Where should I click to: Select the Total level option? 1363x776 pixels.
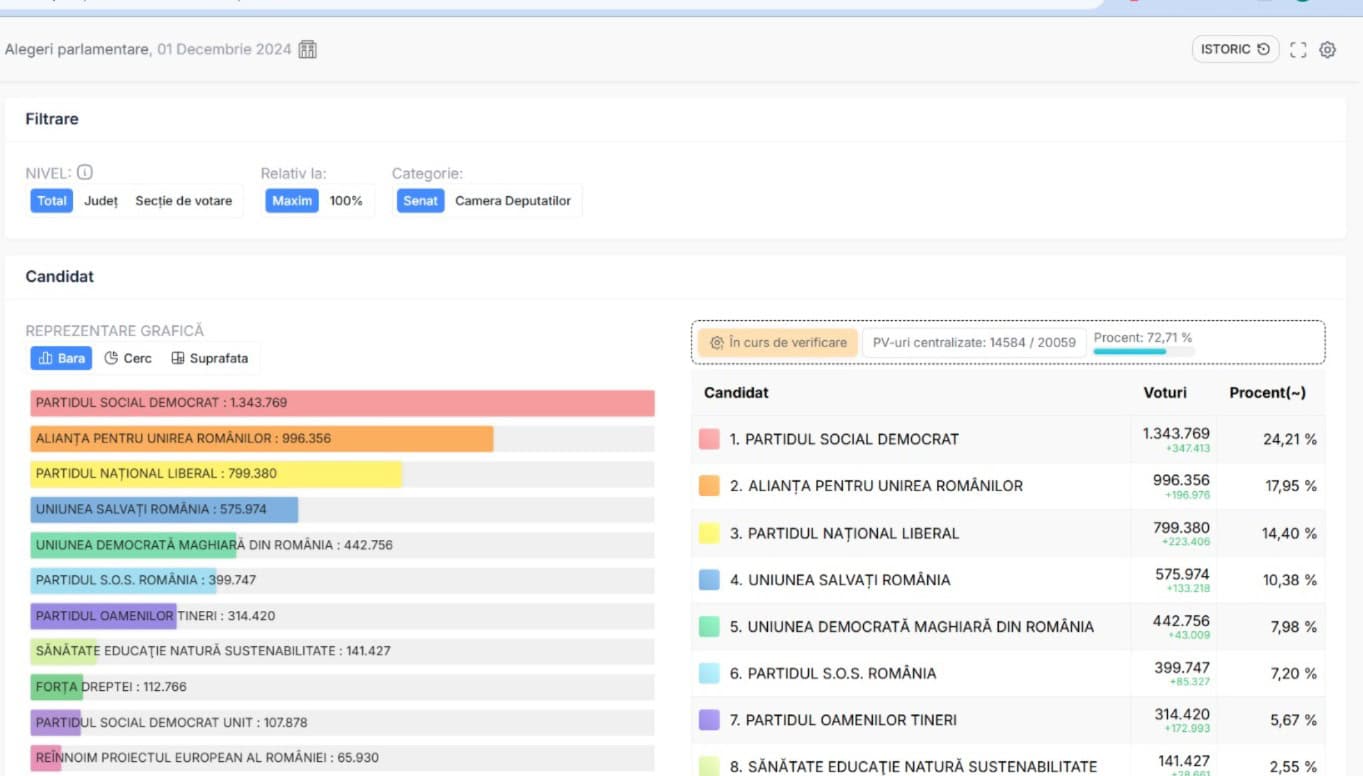[52, 201]
